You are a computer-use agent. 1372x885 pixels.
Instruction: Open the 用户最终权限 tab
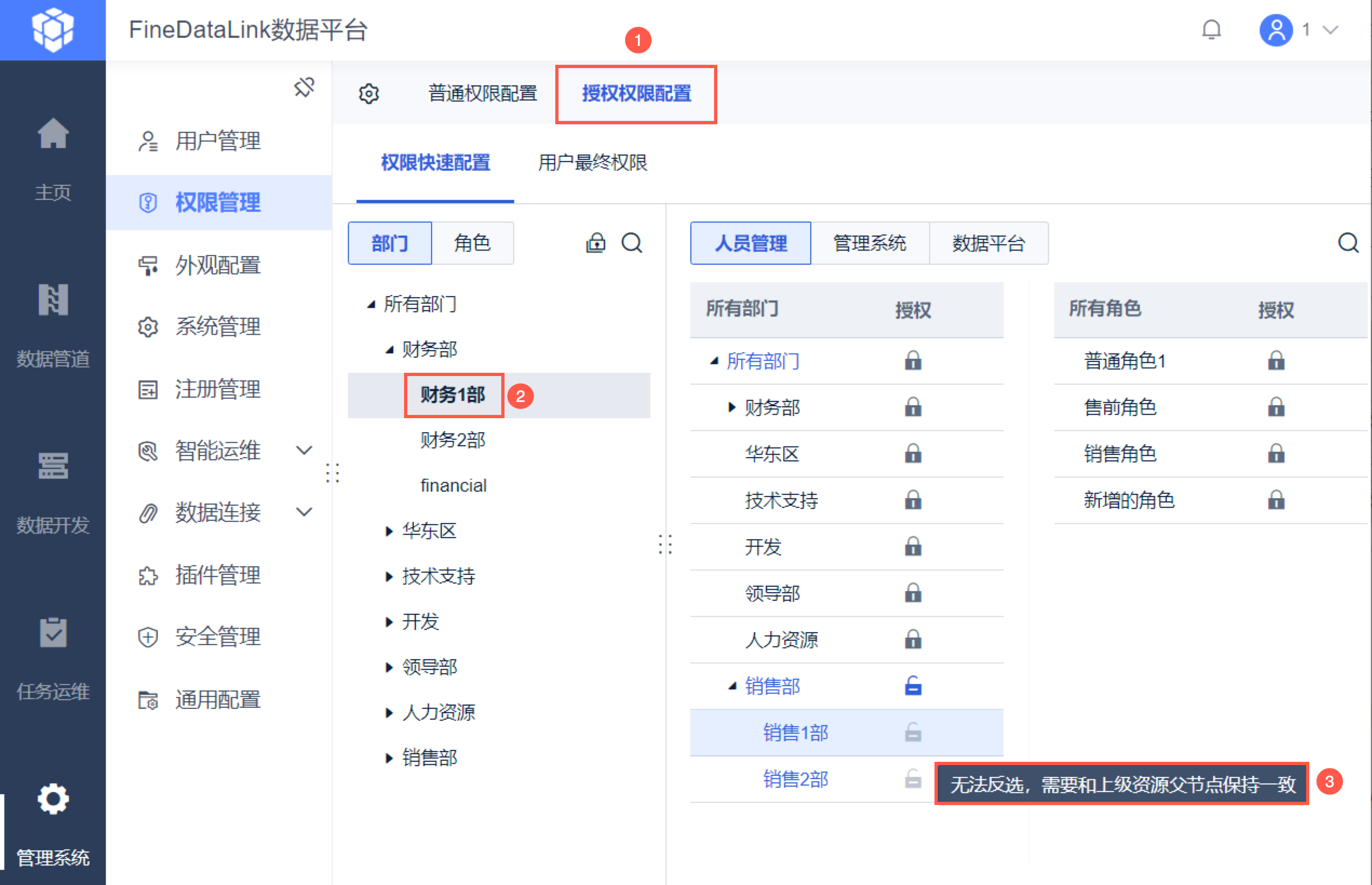pos(592,163)
